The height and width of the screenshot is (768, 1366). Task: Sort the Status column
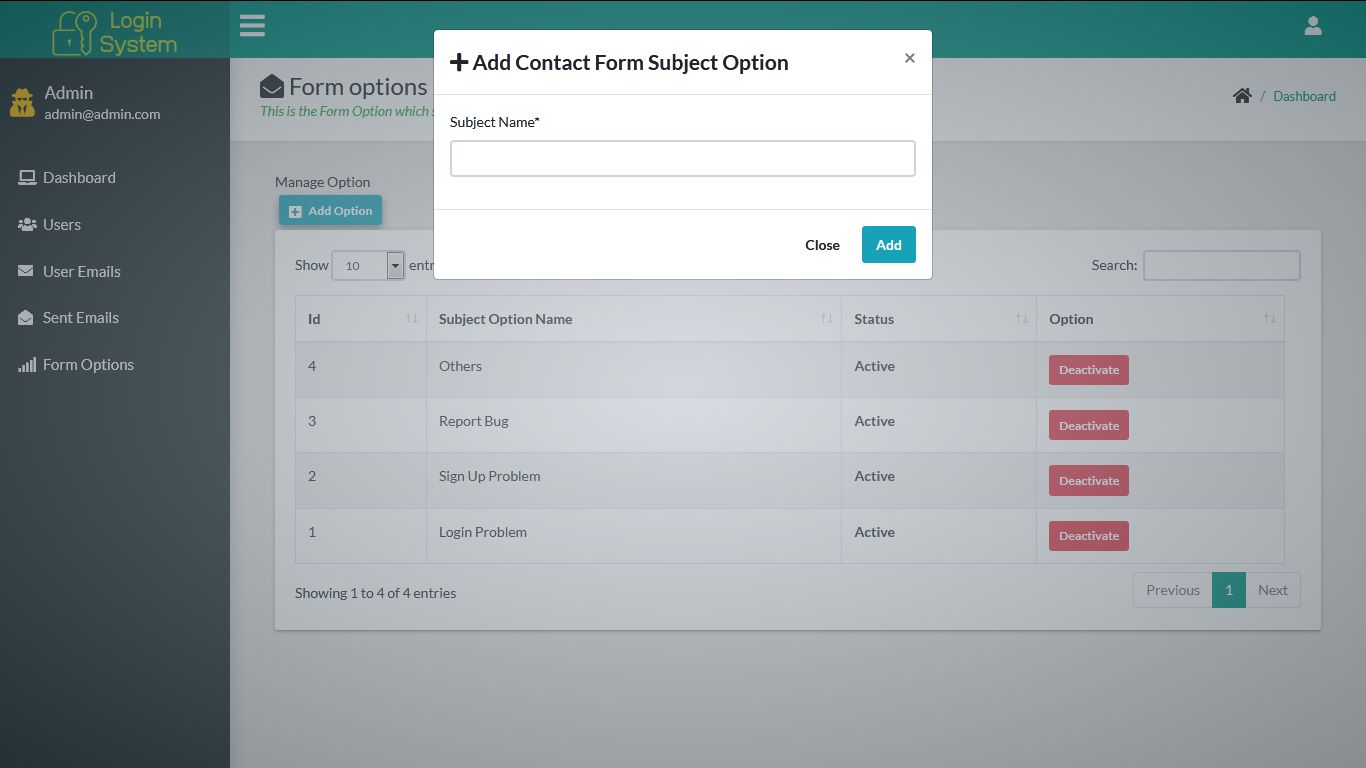(938, 318)
